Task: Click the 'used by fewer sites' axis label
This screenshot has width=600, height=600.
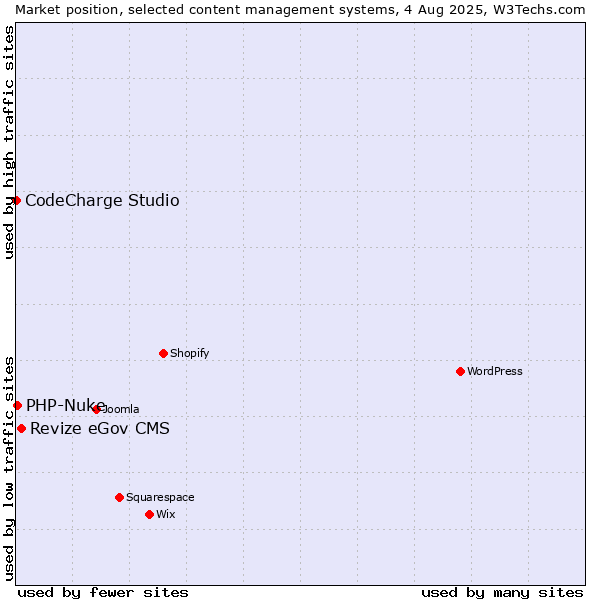Action: 103,593
